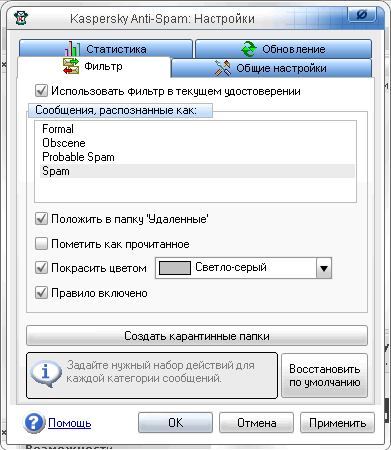Image resolution: width=391 pixels, height=450 pixels.
Task: Click the tools icon on Общие настройки tab
Action: [x=222, y=68]
